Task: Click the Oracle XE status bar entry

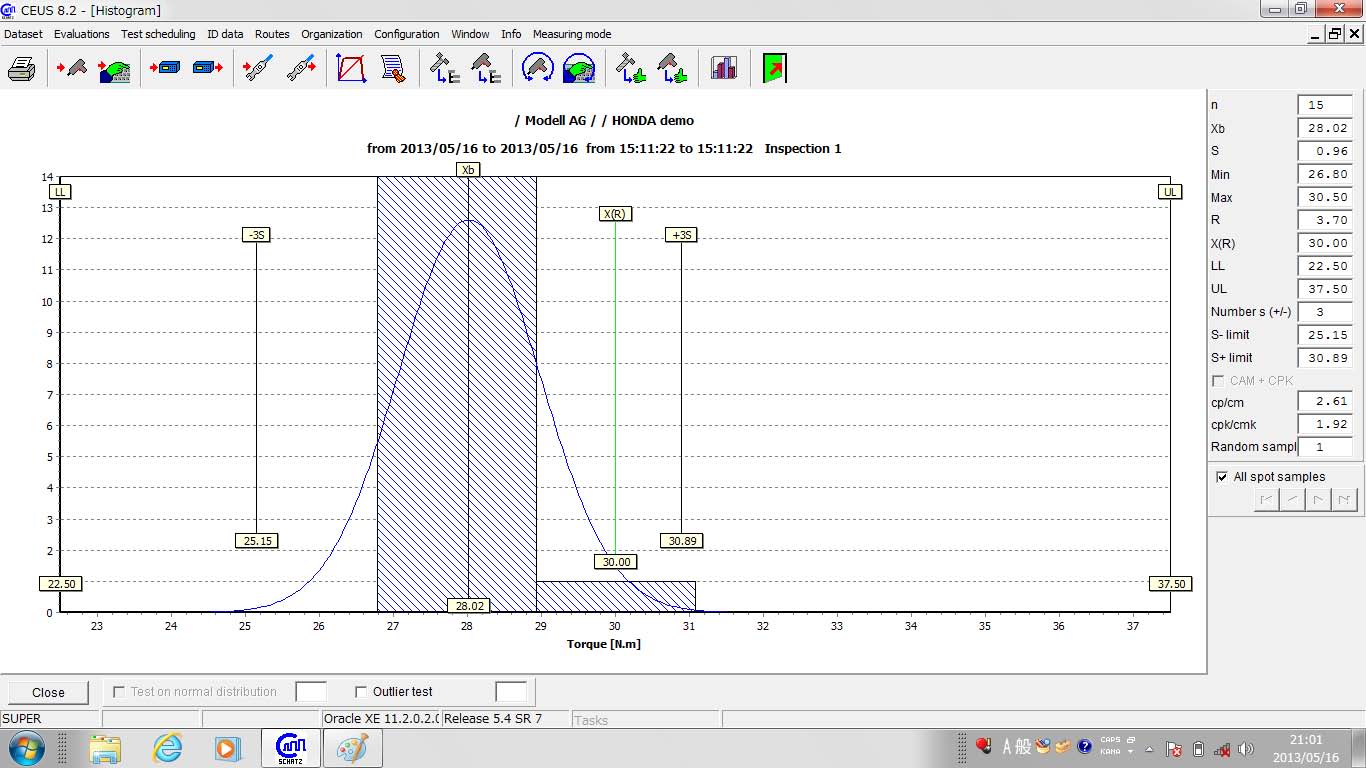Action: [381, 719]
